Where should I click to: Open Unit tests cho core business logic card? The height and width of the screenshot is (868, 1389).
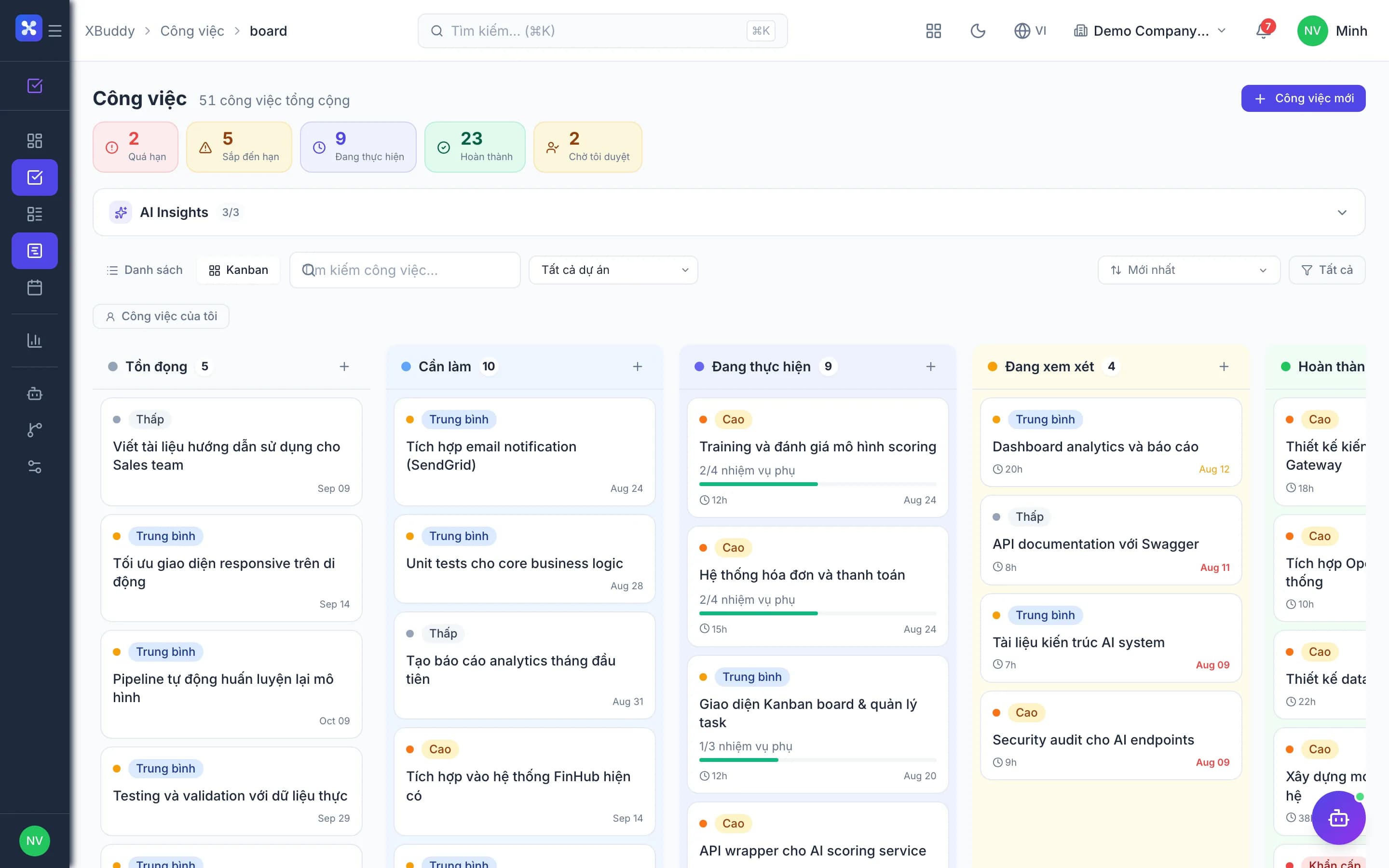(524, 558)
